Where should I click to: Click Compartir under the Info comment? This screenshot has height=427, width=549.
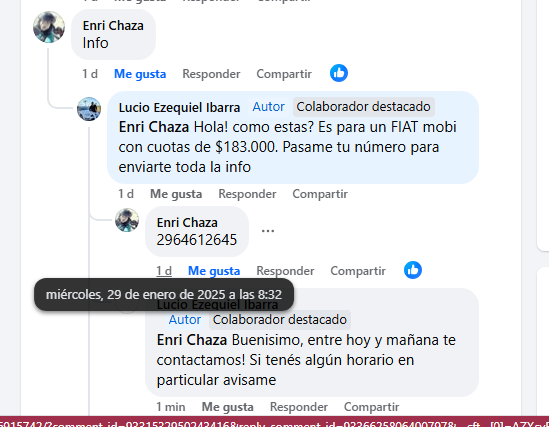[x=284, y=74]
